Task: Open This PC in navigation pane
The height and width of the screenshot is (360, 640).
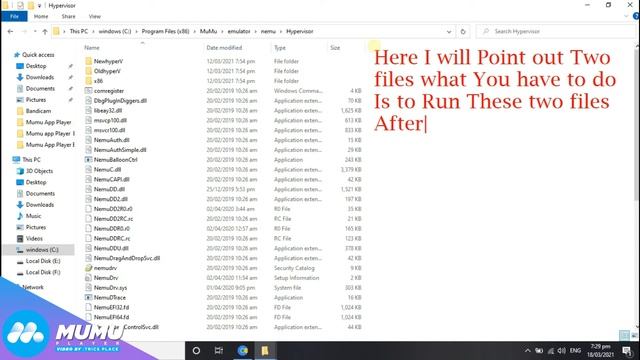Action: click(31, 160)
